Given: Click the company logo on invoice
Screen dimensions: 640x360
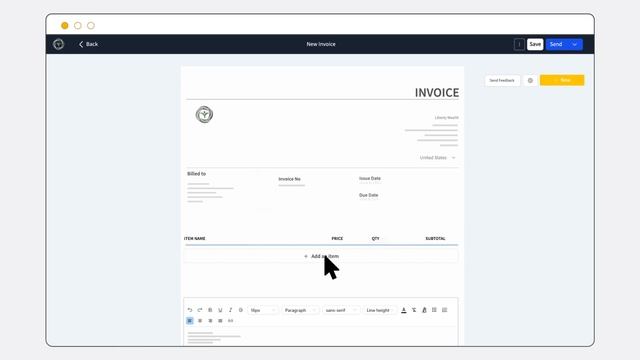Looking at the screenshot, I should [x=204, y=114].
